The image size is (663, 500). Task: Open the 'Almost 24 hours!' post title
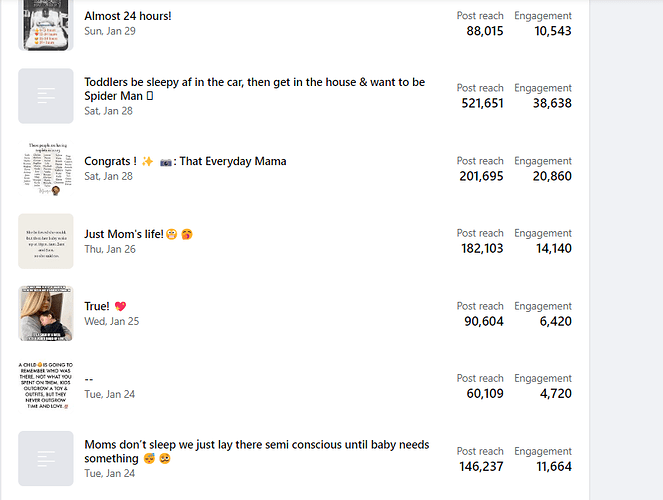(128, 16)
